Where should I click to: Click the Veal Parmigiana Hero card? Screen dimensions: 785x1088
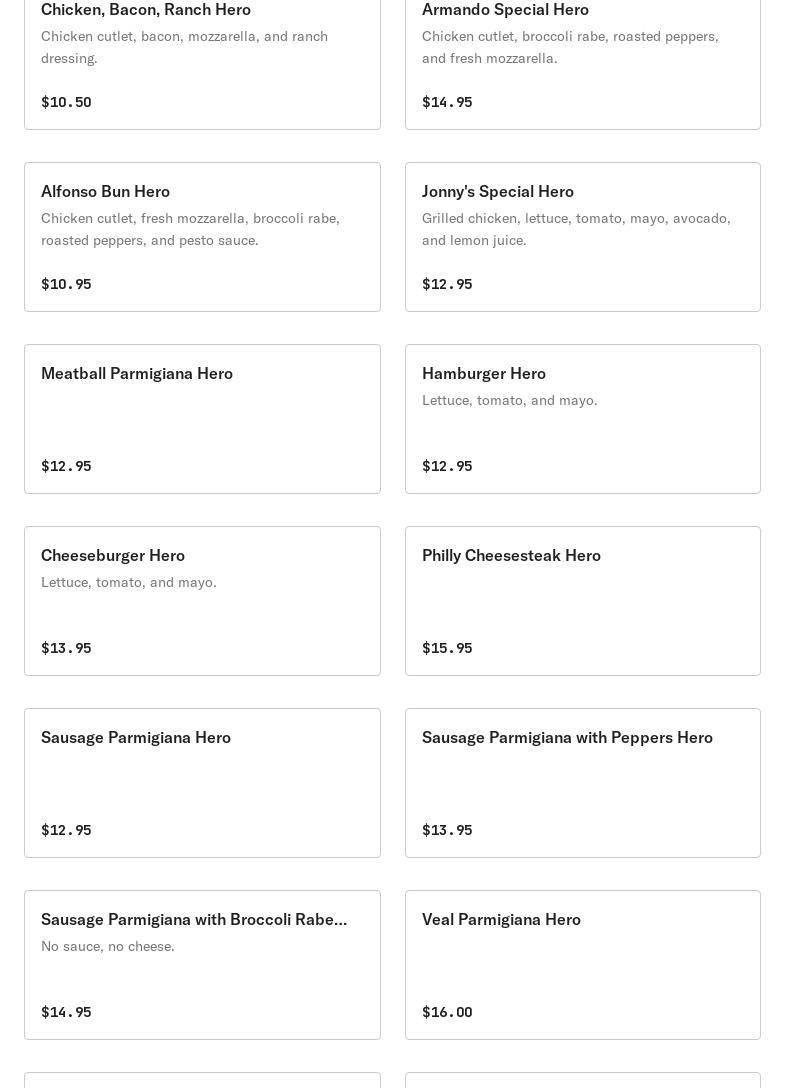tap(501, 919)
